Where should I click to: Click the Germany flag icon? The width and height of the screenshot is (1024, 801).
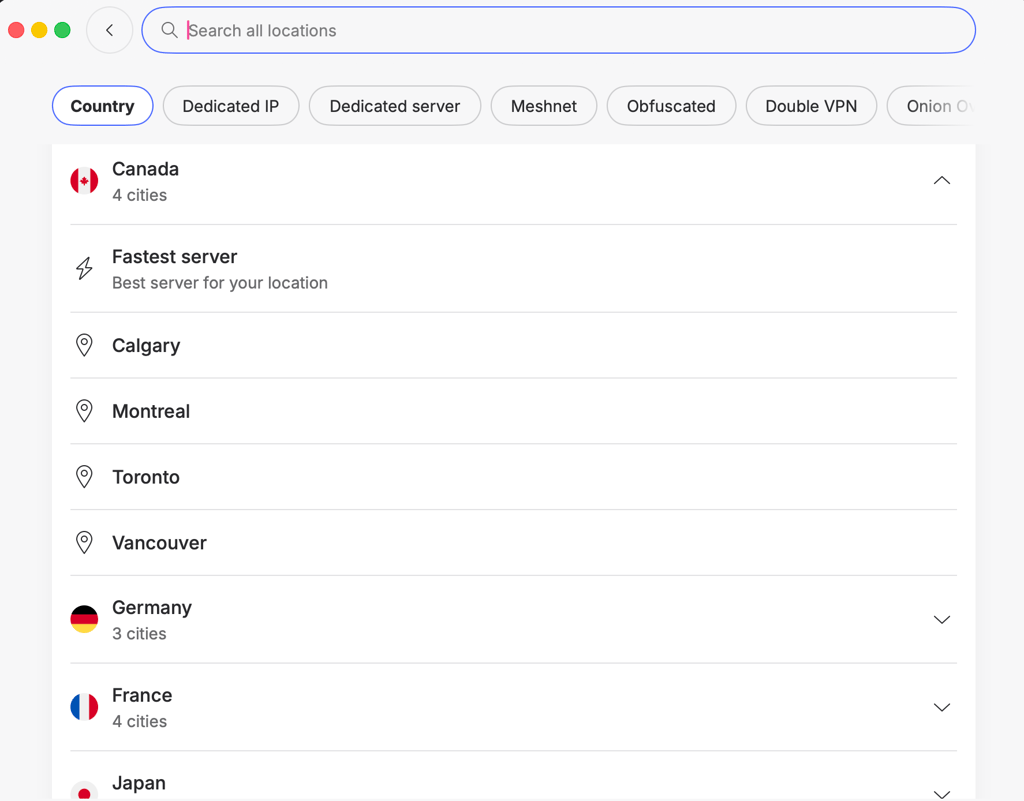(x=84, y=620)
